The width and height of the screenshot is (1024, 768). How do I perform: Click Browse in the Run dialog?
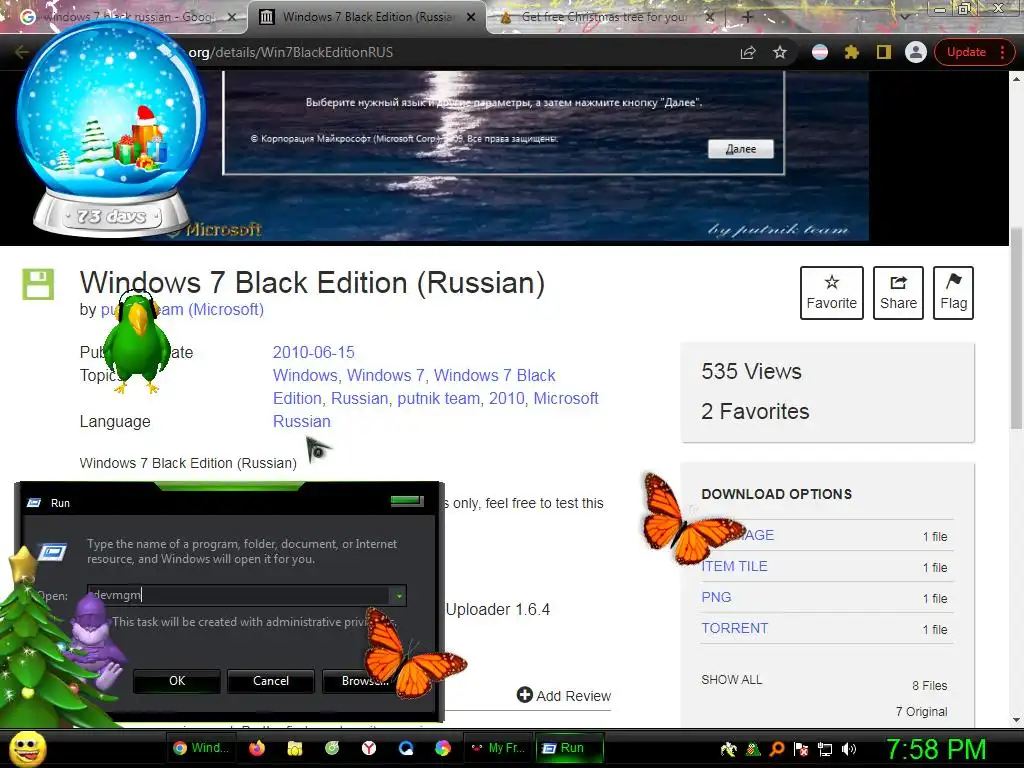(365, 680)
